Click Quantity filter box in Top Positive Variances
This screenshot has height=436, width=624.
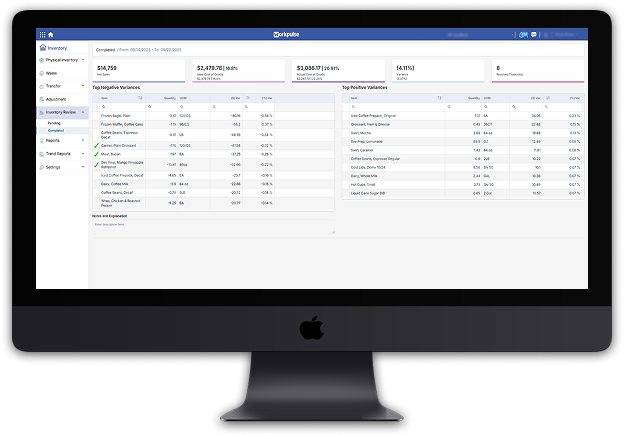click(463, 107)
